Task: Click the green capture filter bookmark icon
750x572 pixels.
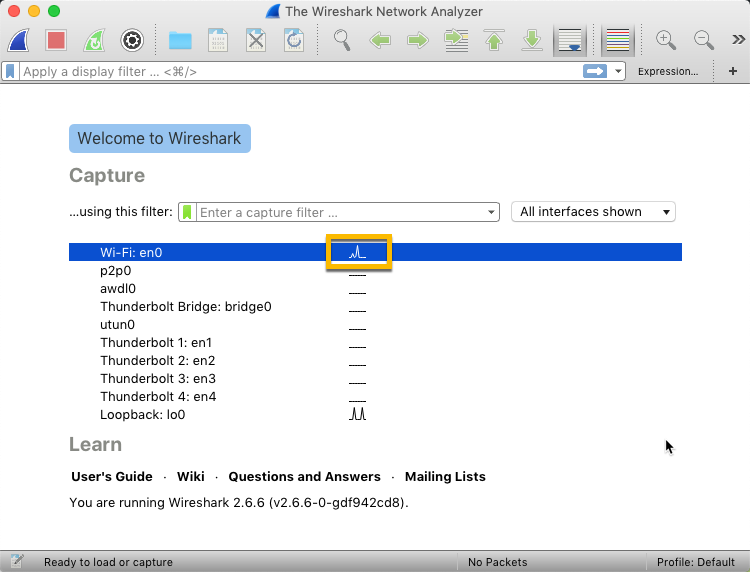Action: (187, 212)
